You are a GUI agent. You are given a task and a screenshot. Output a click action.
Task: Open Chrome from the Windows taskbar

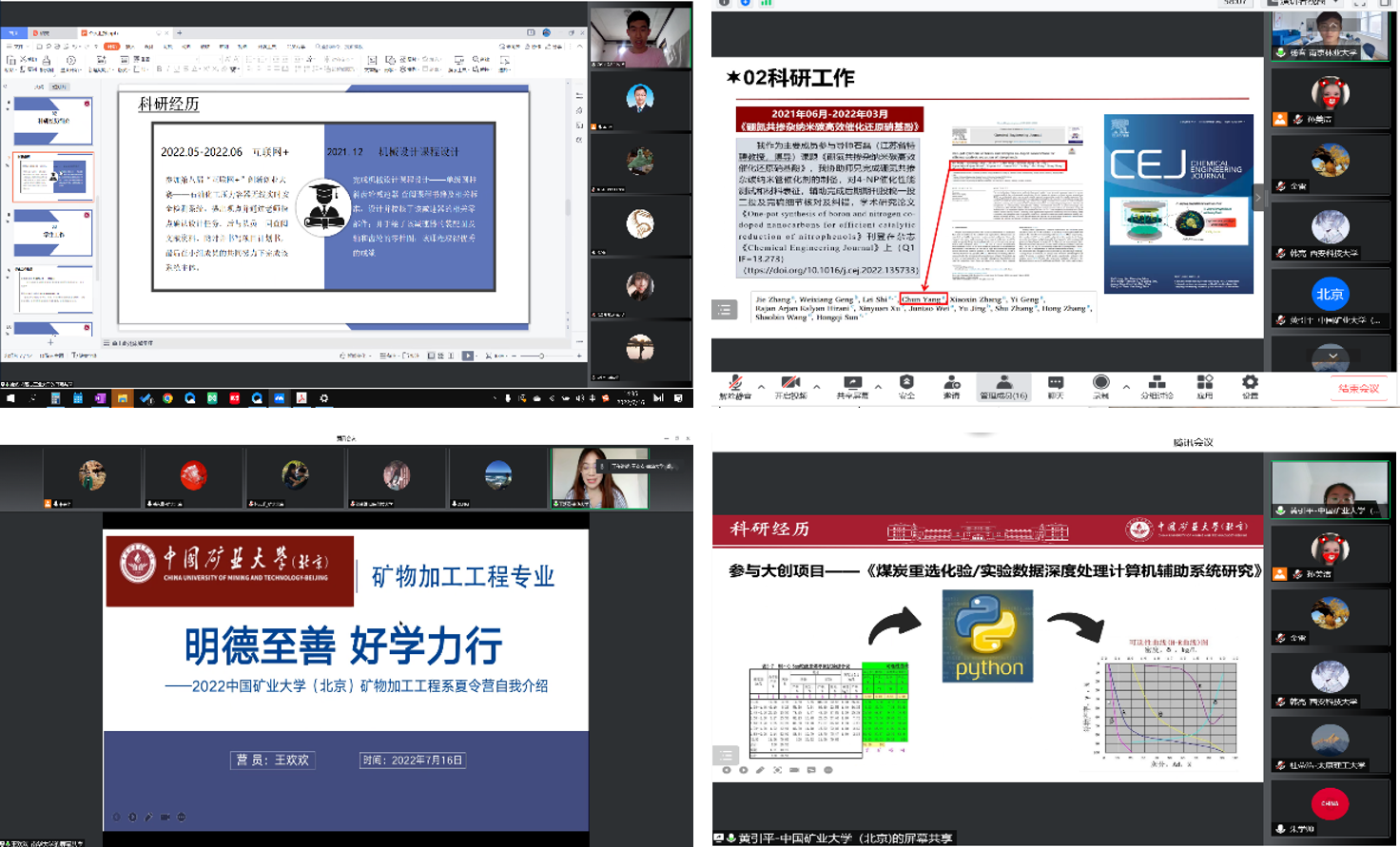point(167,398)
